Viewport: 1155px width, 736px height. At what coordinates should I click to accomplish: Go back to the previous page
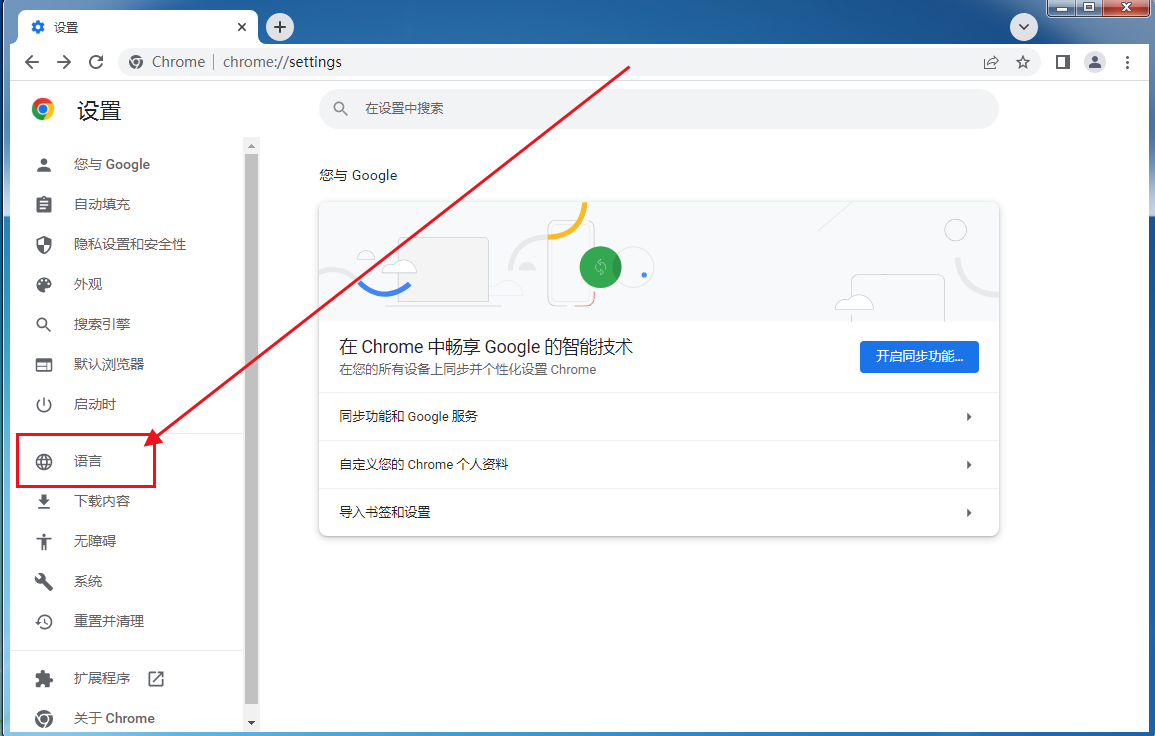click(x=32, y=62)
